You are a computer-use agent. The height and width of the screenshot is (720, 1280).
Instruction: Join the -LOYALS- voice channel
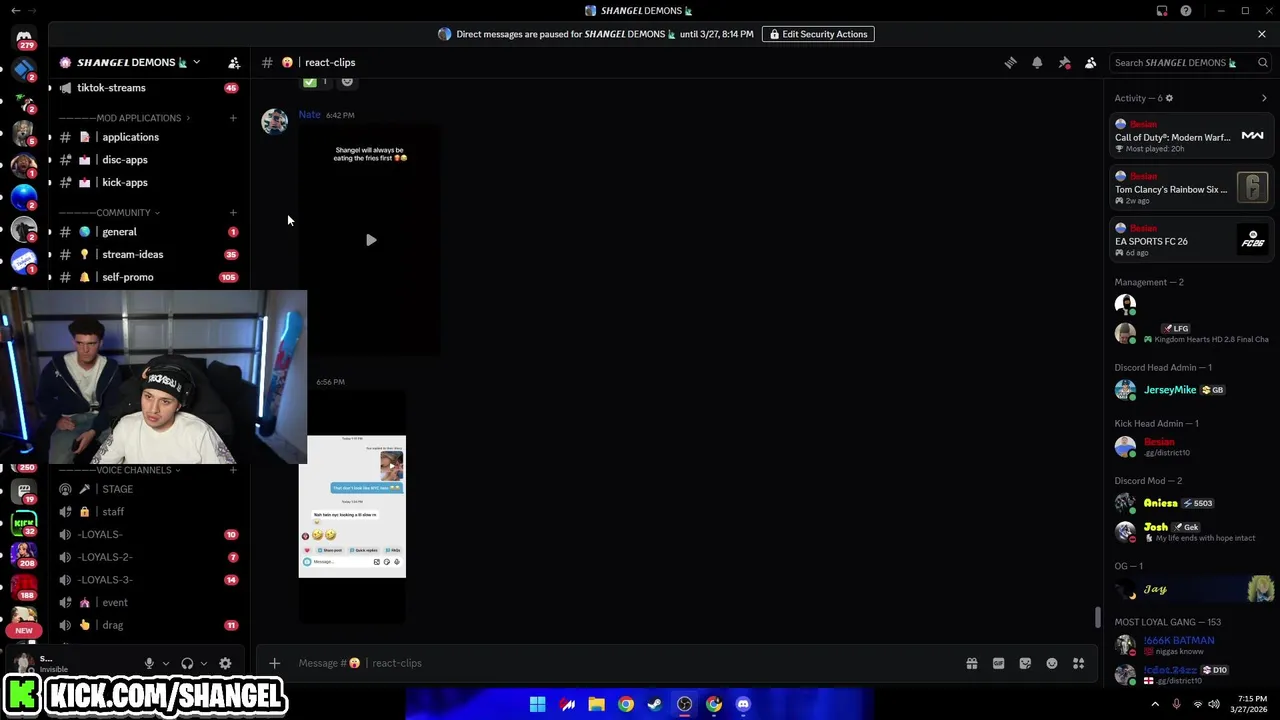click(x=147, y=535)
